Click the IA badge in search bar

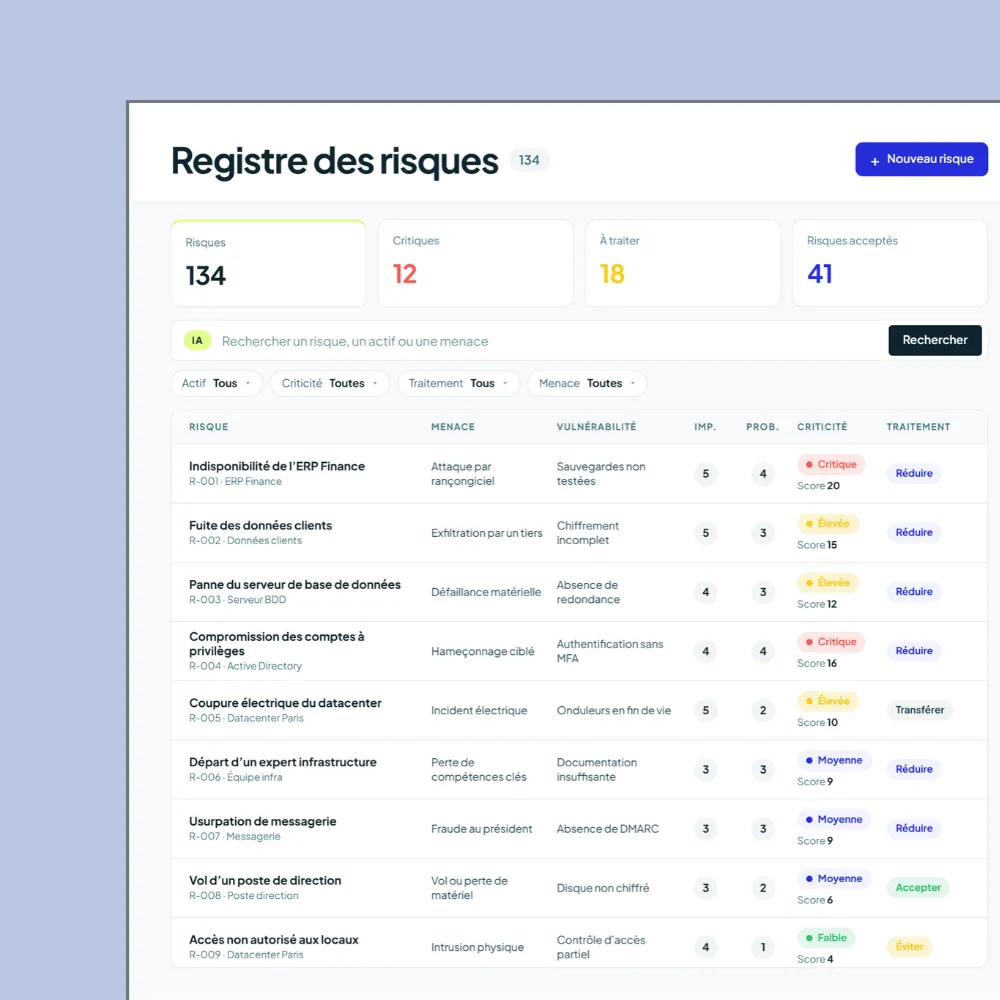pyautogui.click(x=197, y=341)
